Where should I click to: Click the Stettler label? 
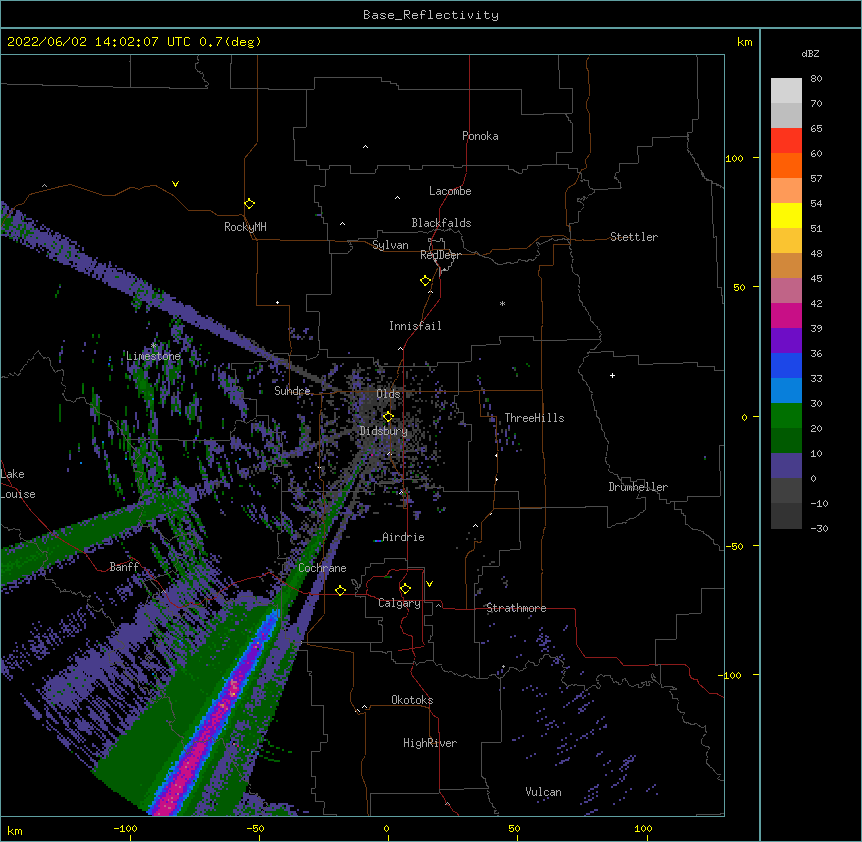[633, 237]
